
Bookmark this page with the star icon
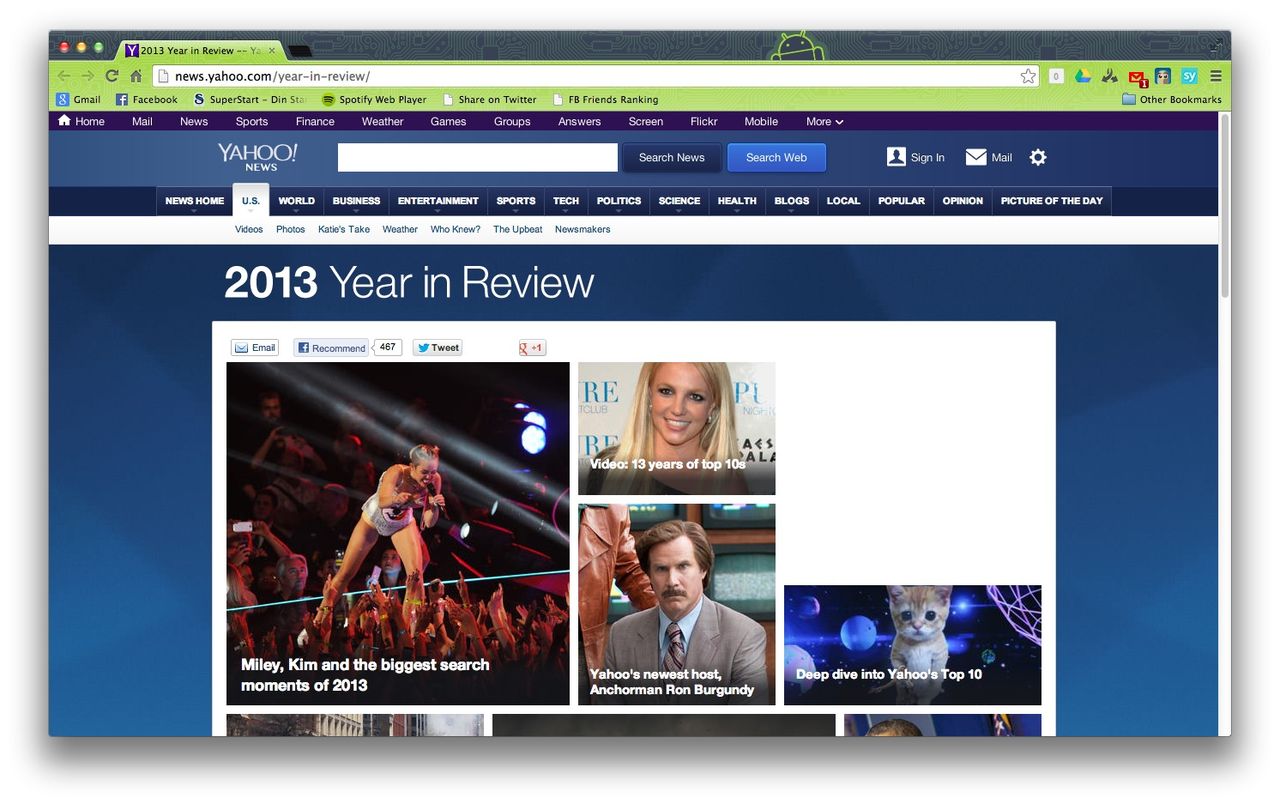(1028, 76)
